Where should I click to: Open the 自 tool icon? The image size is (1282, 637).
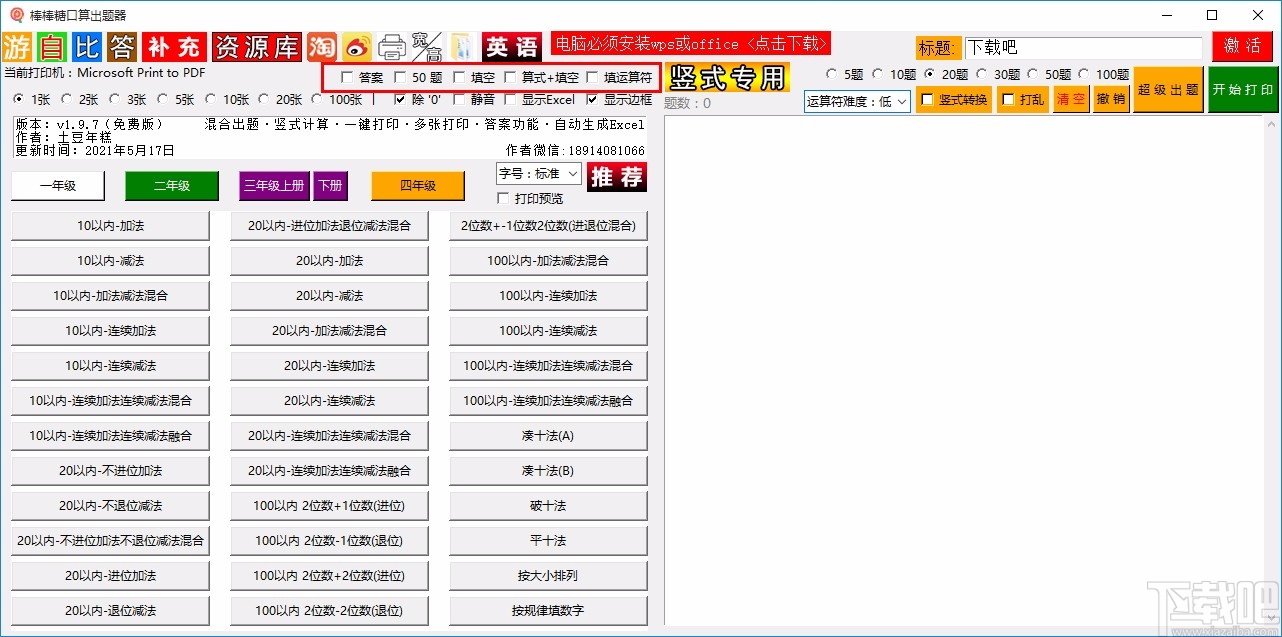tap(50, 45)
